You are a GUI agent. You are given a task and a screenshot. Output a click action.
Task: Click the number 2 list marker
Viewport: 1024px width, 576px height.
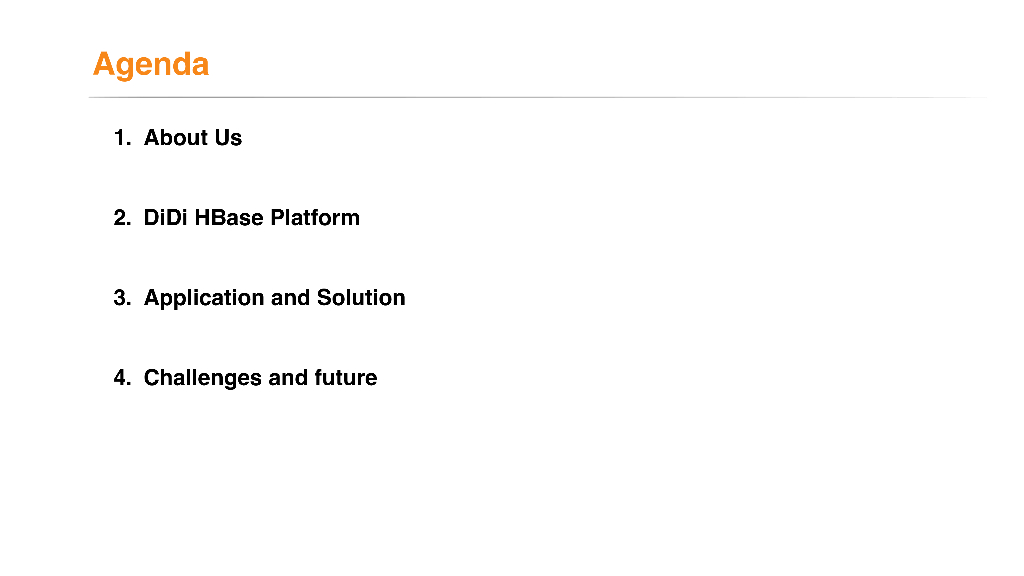pos(121,218)
